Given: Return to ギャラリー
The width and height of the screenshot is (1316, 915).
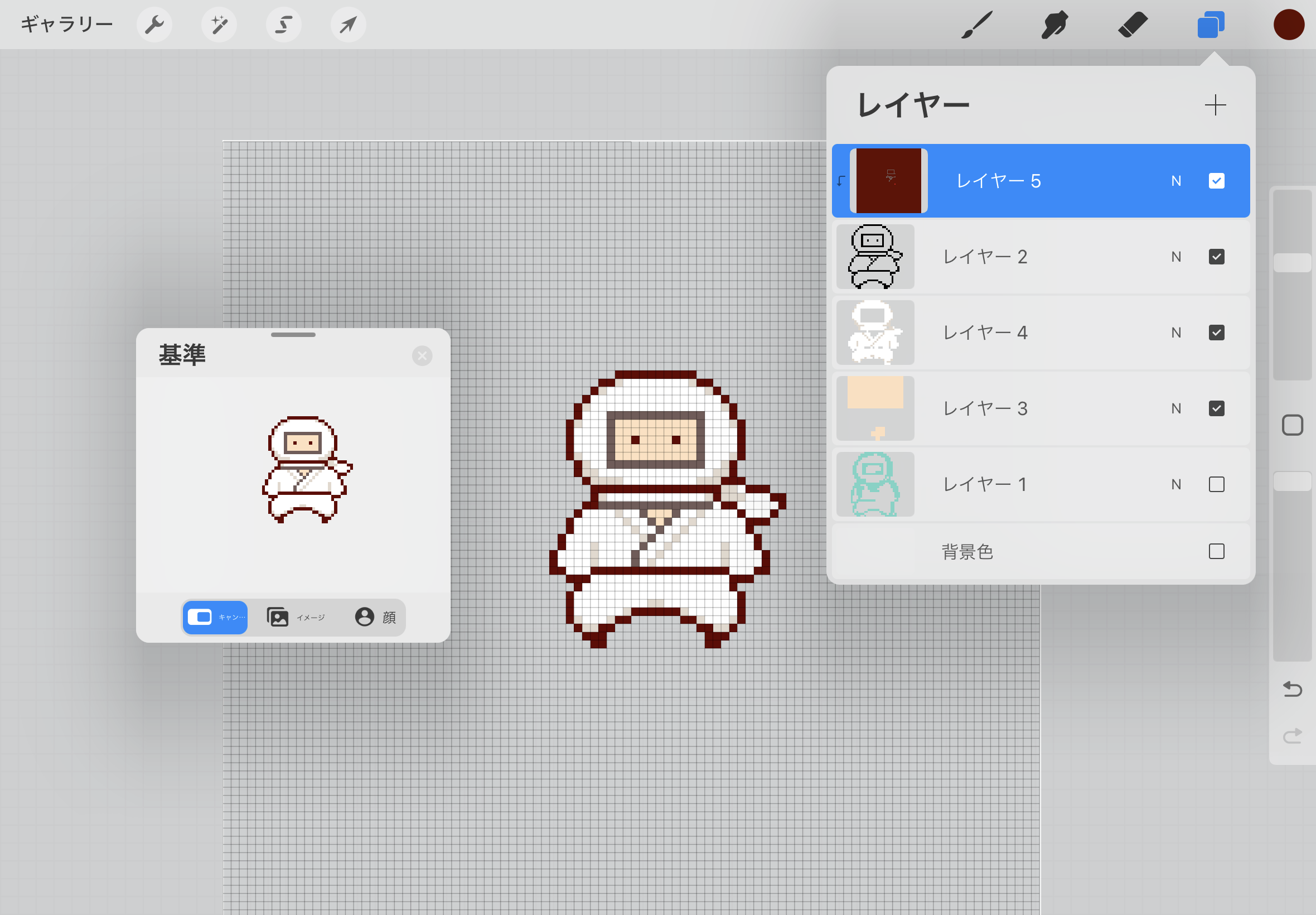Looking at the screenshot, I should (66, 25).
